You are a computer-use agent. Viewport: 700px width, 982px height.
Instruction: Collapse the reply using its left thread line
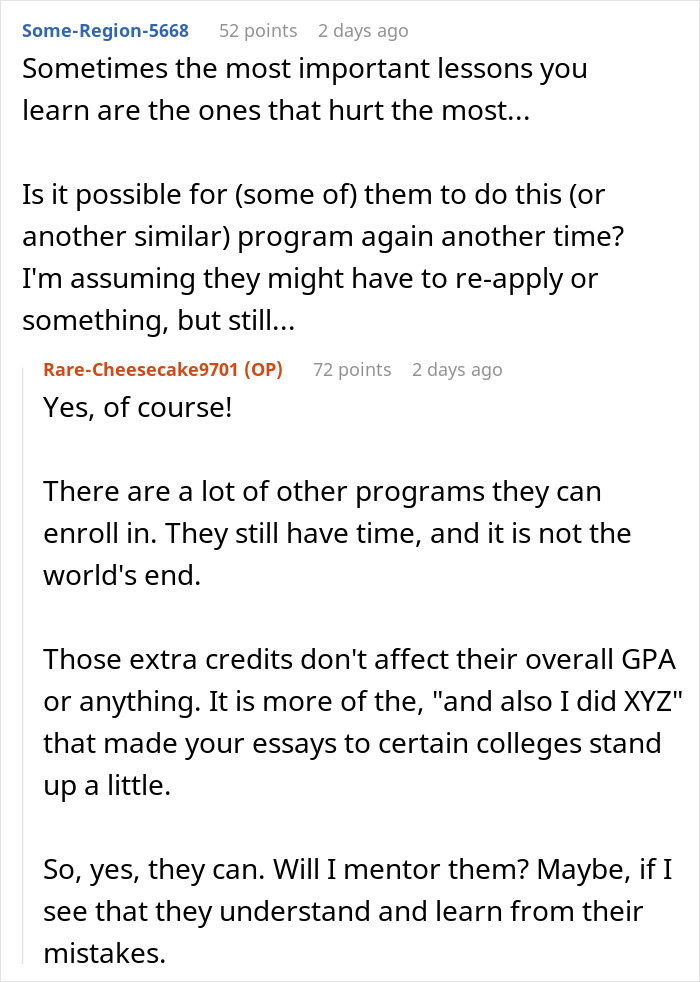pos(27,650)
